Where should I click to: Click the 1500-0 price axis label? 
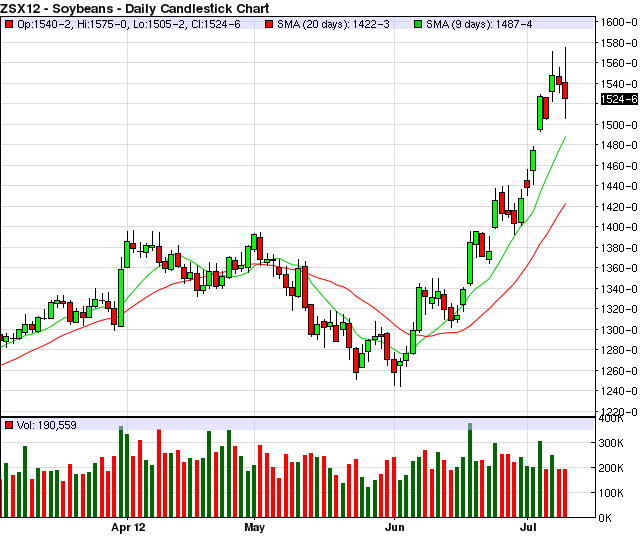click(x=619, y=125)
